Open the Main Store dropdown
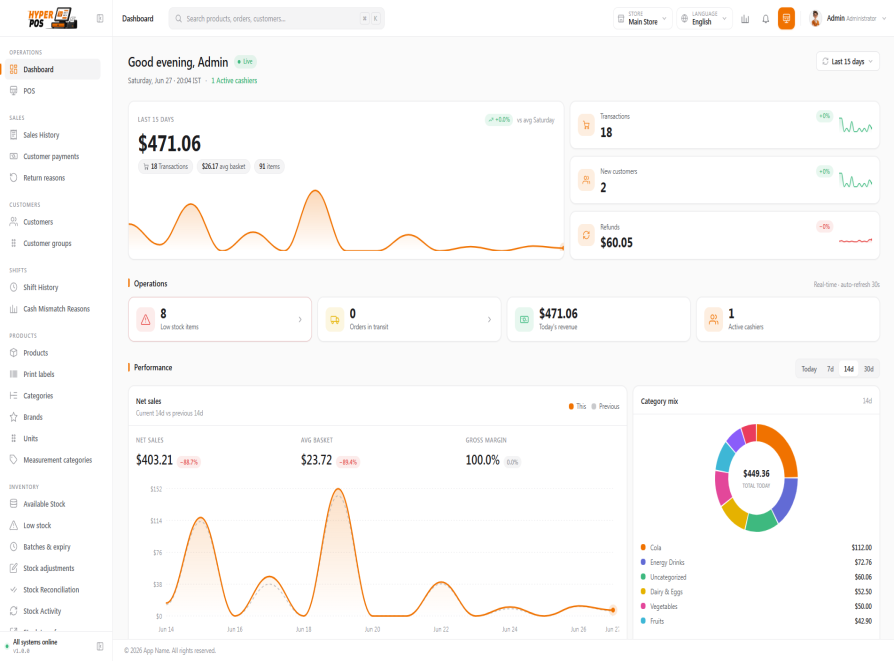The image size is (894, 661). tap(643, 18)
